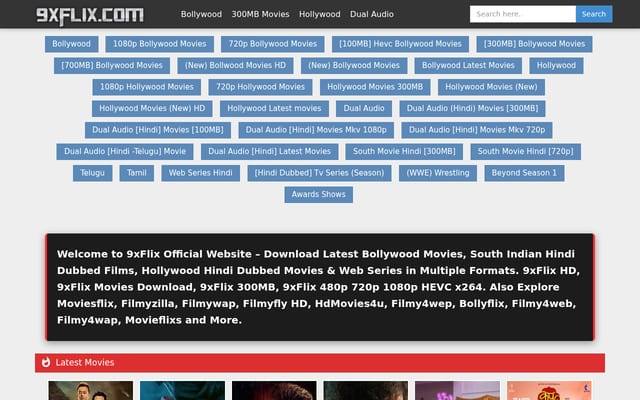Viewport: 640px width, 400px height.
Task: Select Hollywood Movies 300MB tag
Action: click(375, 87)
